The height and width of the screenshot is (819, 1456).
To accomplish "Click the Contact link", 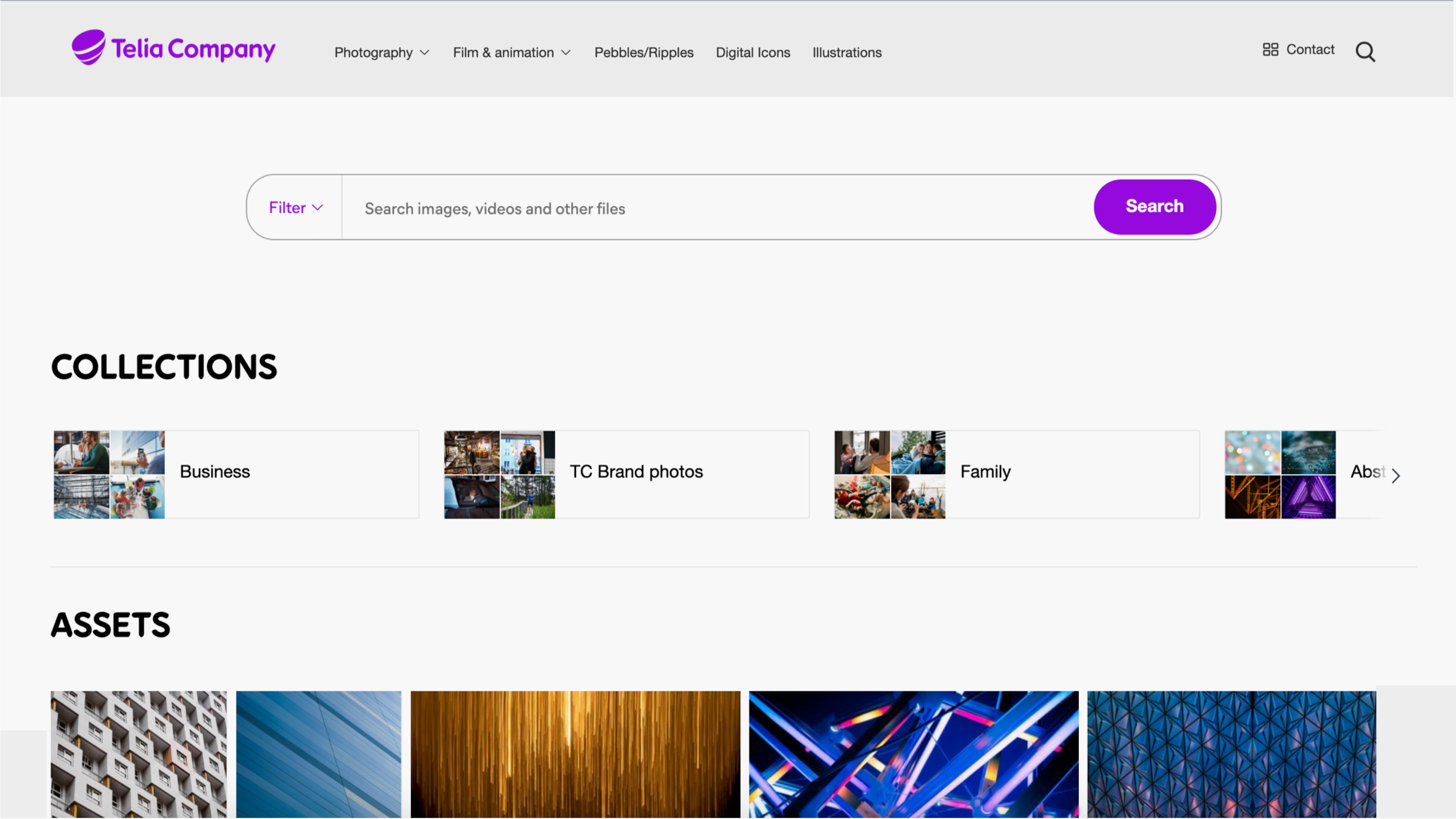I will [x=1310, y=50].
